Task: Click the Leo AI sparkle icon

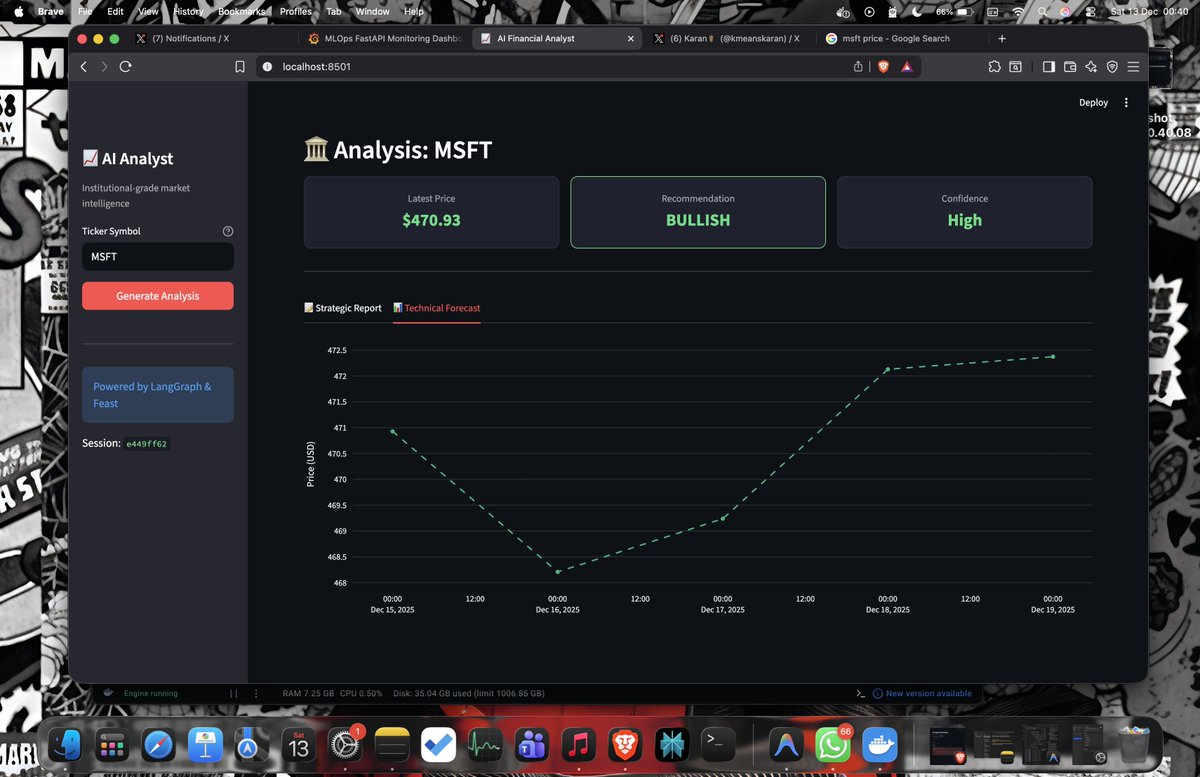Action: pos(1090,67)
